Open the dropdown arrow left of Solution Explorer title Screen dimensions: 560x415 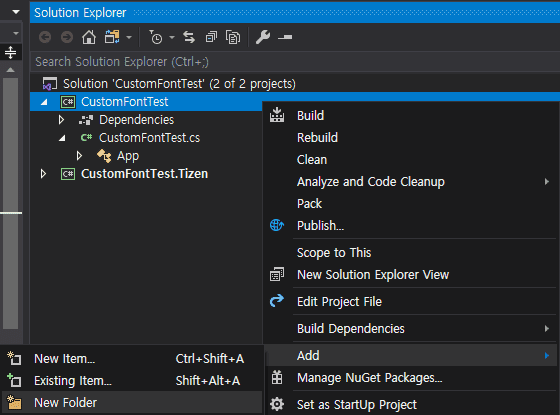click(16, 12)
